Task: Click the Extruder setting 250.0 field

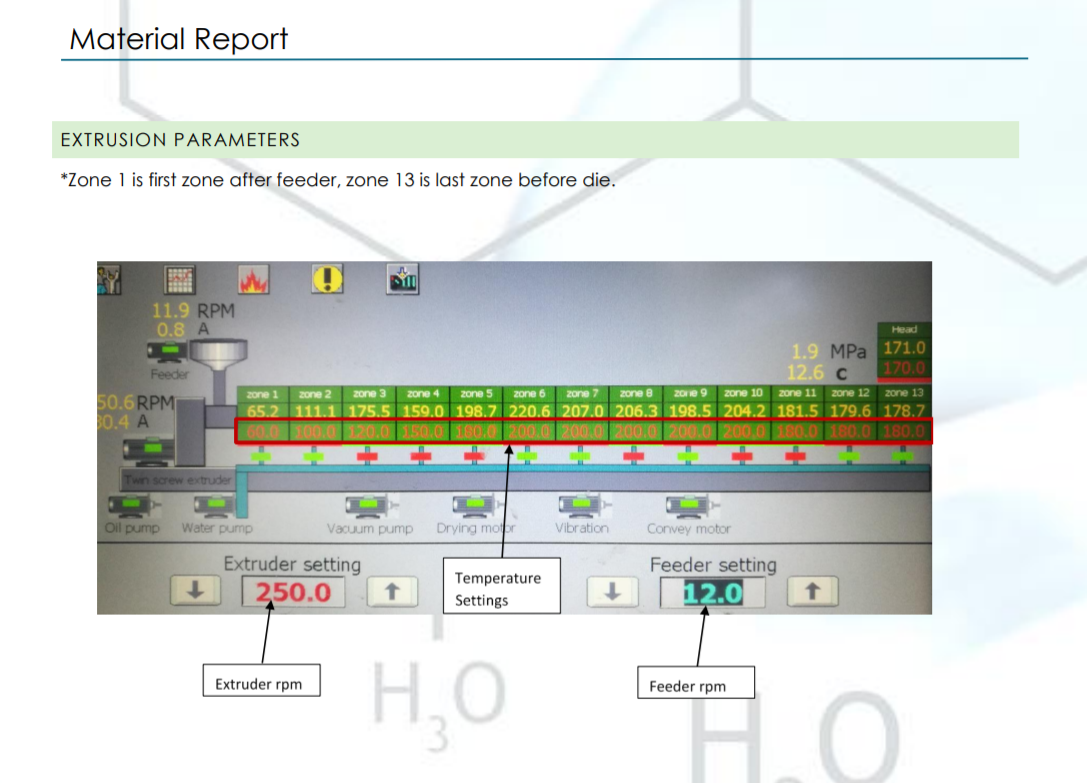Action: click(x=293, y=592)
